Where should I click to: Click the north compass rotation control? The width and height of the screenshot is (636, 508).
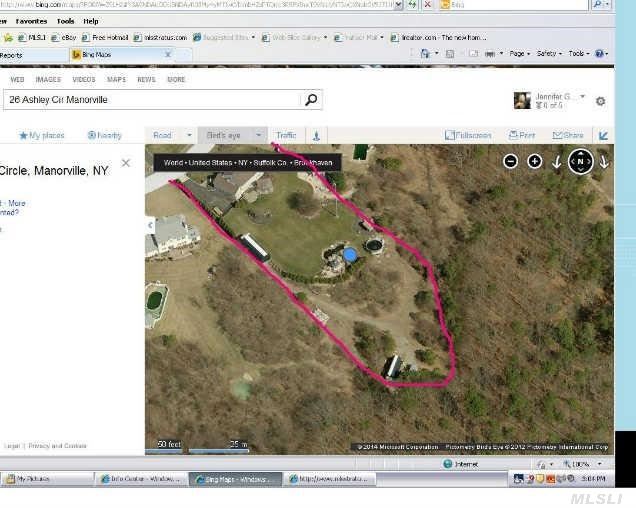click(581, 161)
